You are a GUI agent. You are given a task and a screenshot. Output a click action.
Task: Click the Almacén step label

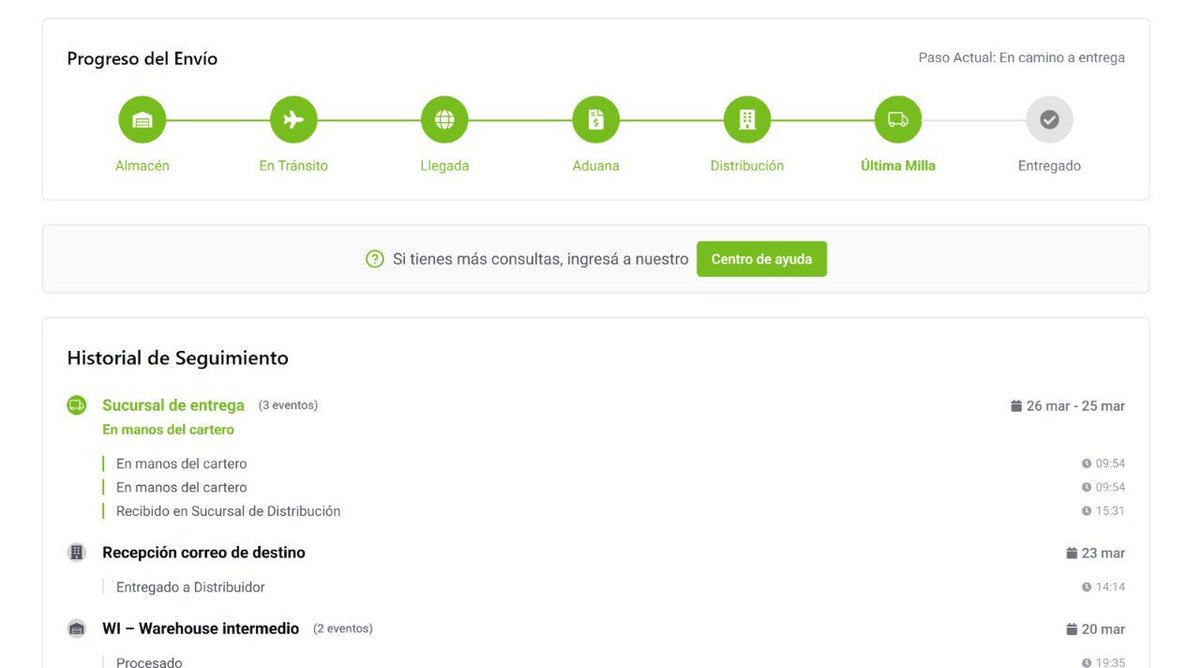click(142, 166)
